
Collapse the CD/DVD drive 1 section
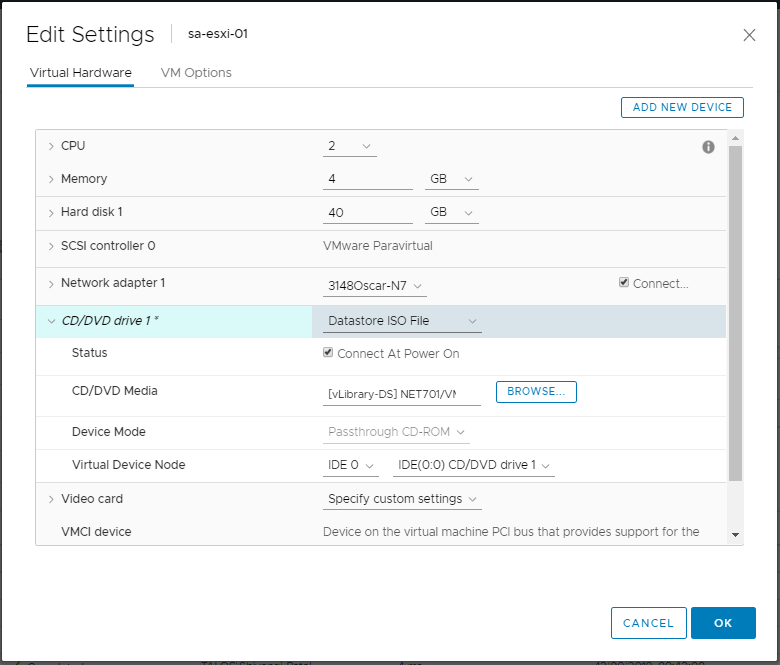(51, 321)
